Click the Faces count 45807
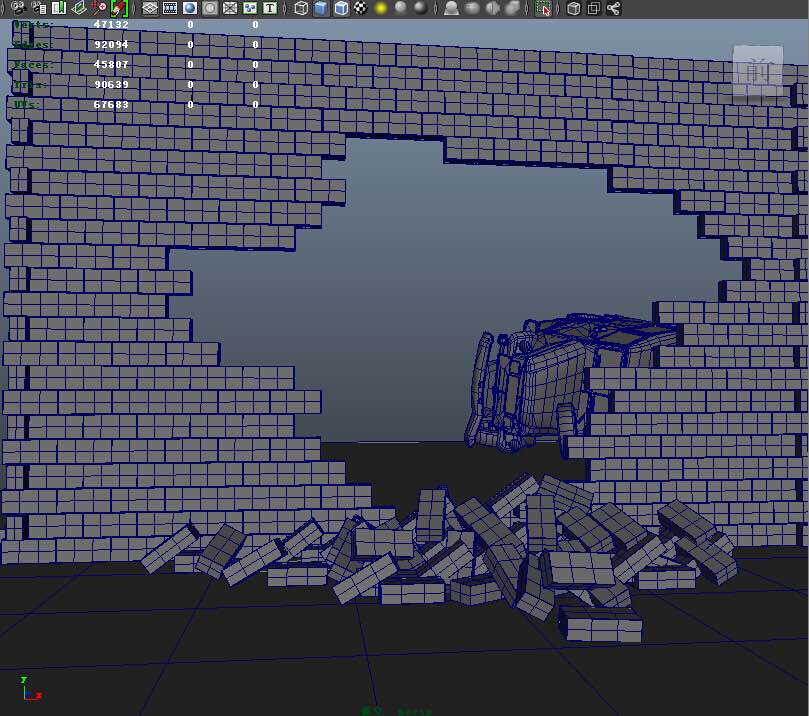Screen dimensions: 809x716 tap(111, 64)
